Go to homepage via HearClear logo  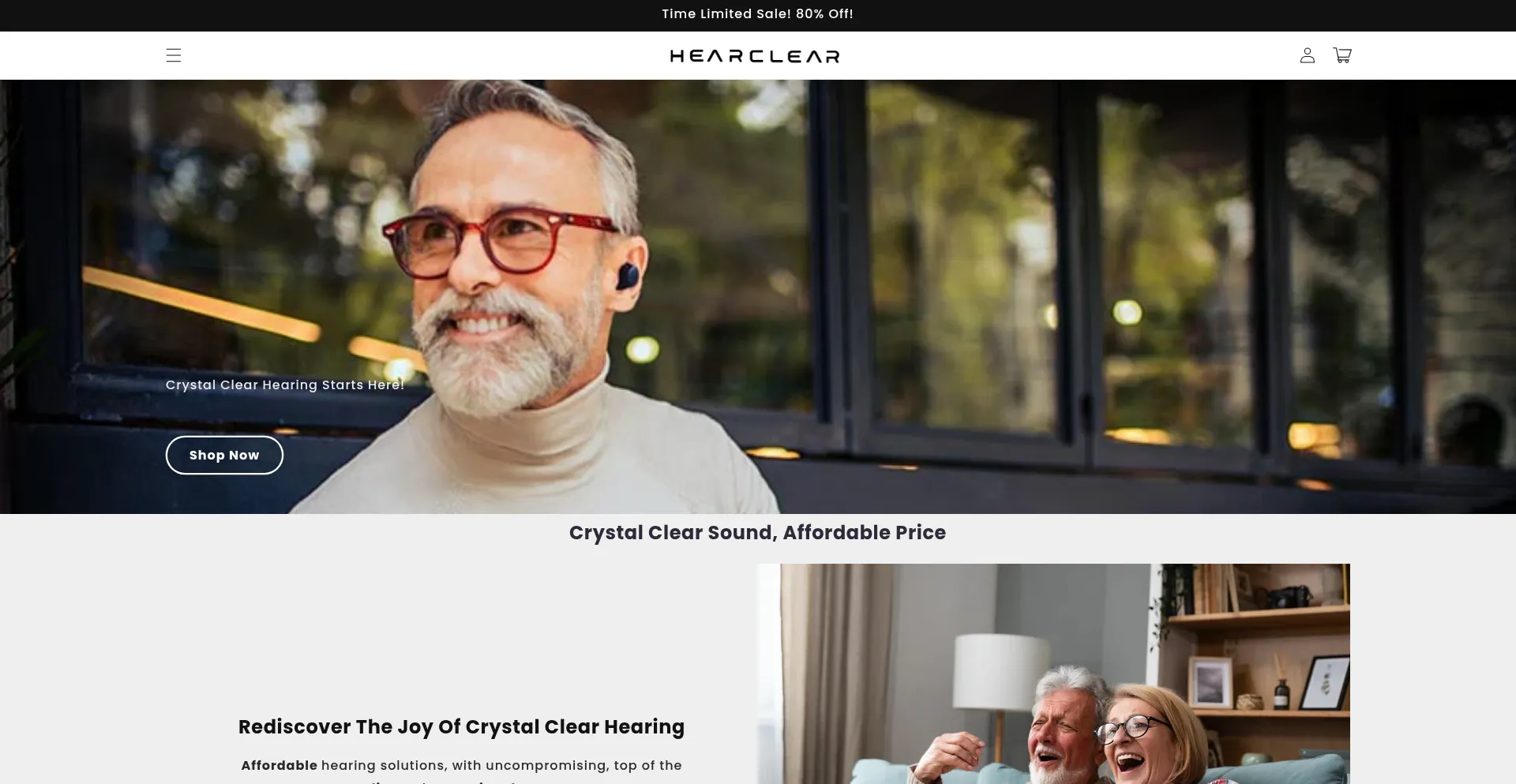(x=755, y=56)
